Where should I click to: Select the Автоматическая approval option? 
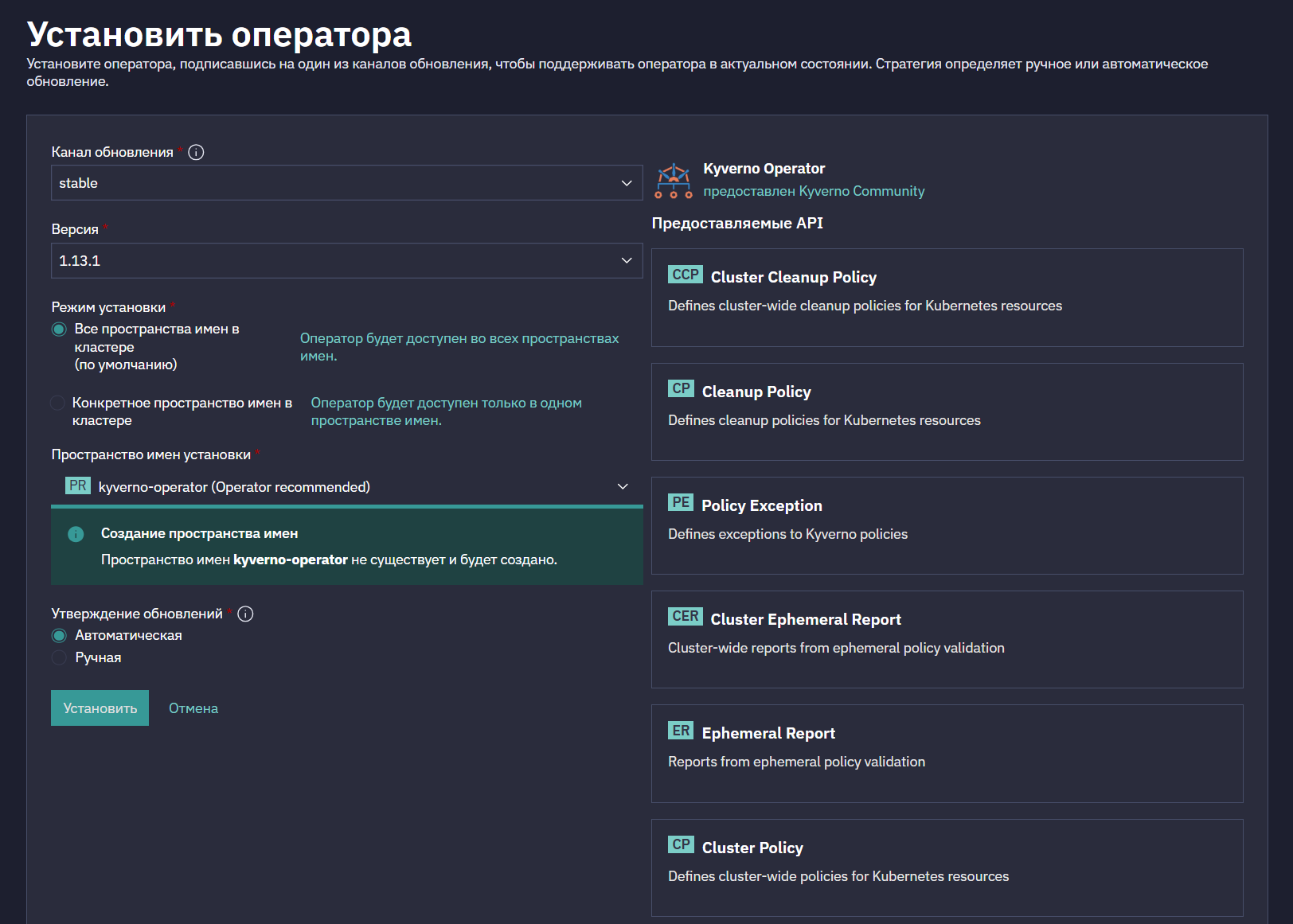coord(59,636)
